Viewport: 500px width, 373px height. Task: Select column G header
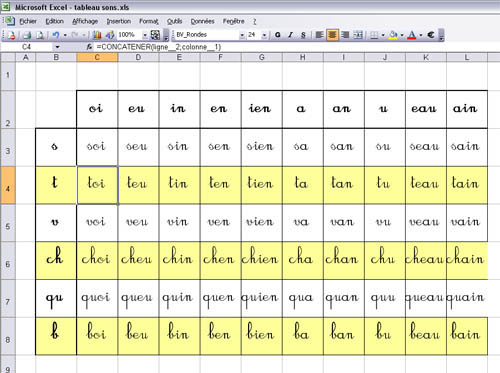click(x=262, y=57)
